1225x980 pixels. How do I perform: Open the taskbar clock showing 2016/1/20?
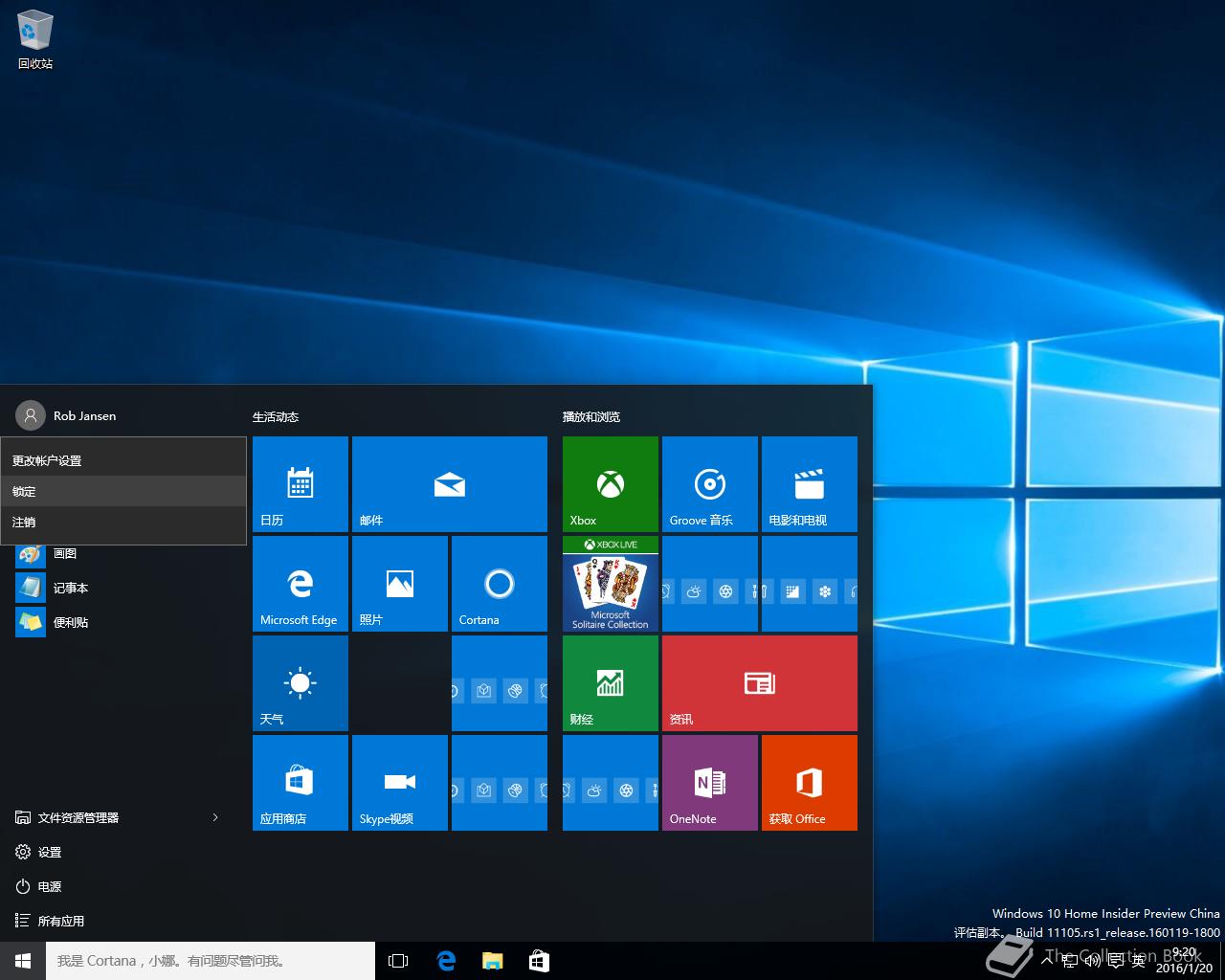click(x=1184, y=961)
